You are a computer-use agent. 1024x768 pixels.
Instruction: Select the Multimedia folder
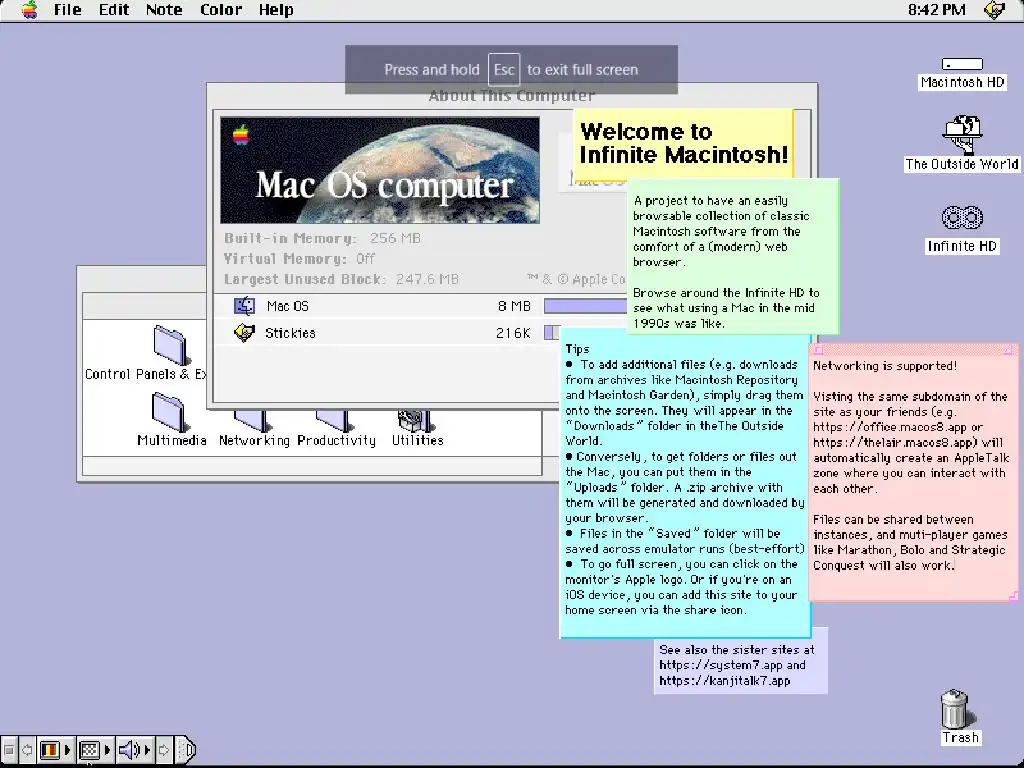pos(171,419)
